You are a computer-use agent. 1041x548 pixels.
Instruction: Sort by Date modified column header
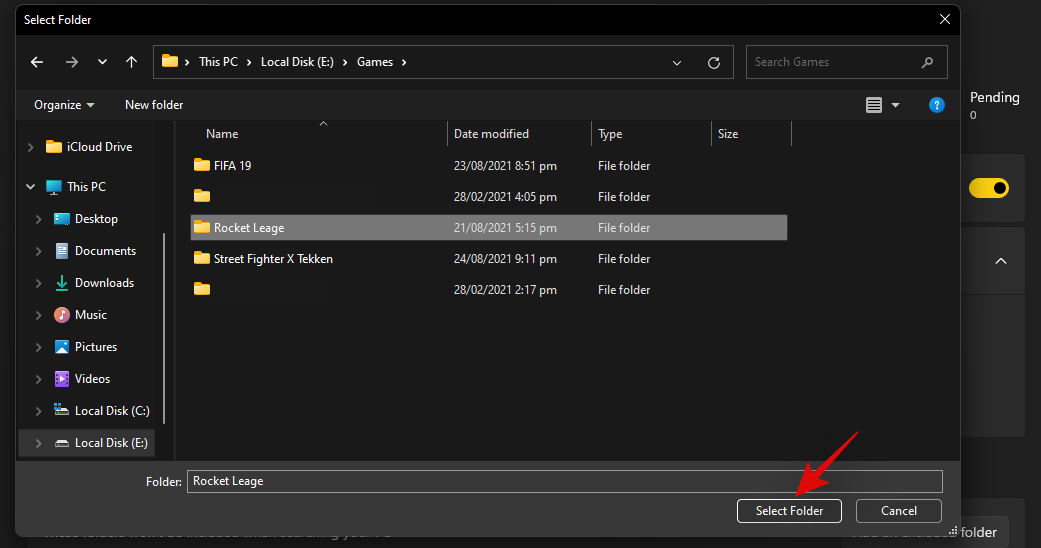tap(491, 134)
